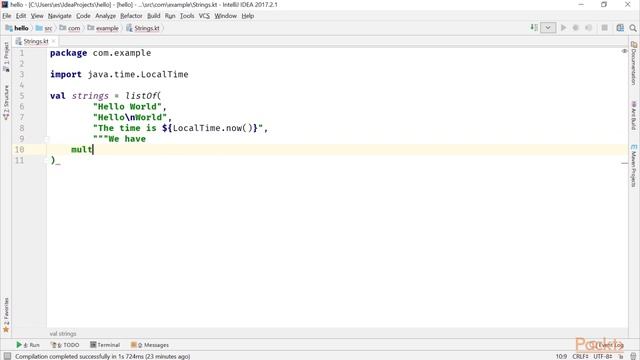Click the "Hello World" string on line 6
The image size is (640, 360).
point(127,107)
